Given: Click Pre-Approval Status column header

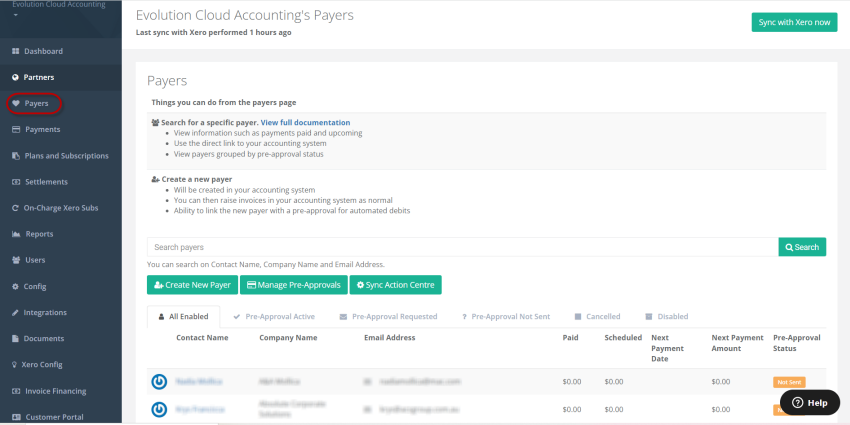Looking at the screenshot, I should [797, 343].
